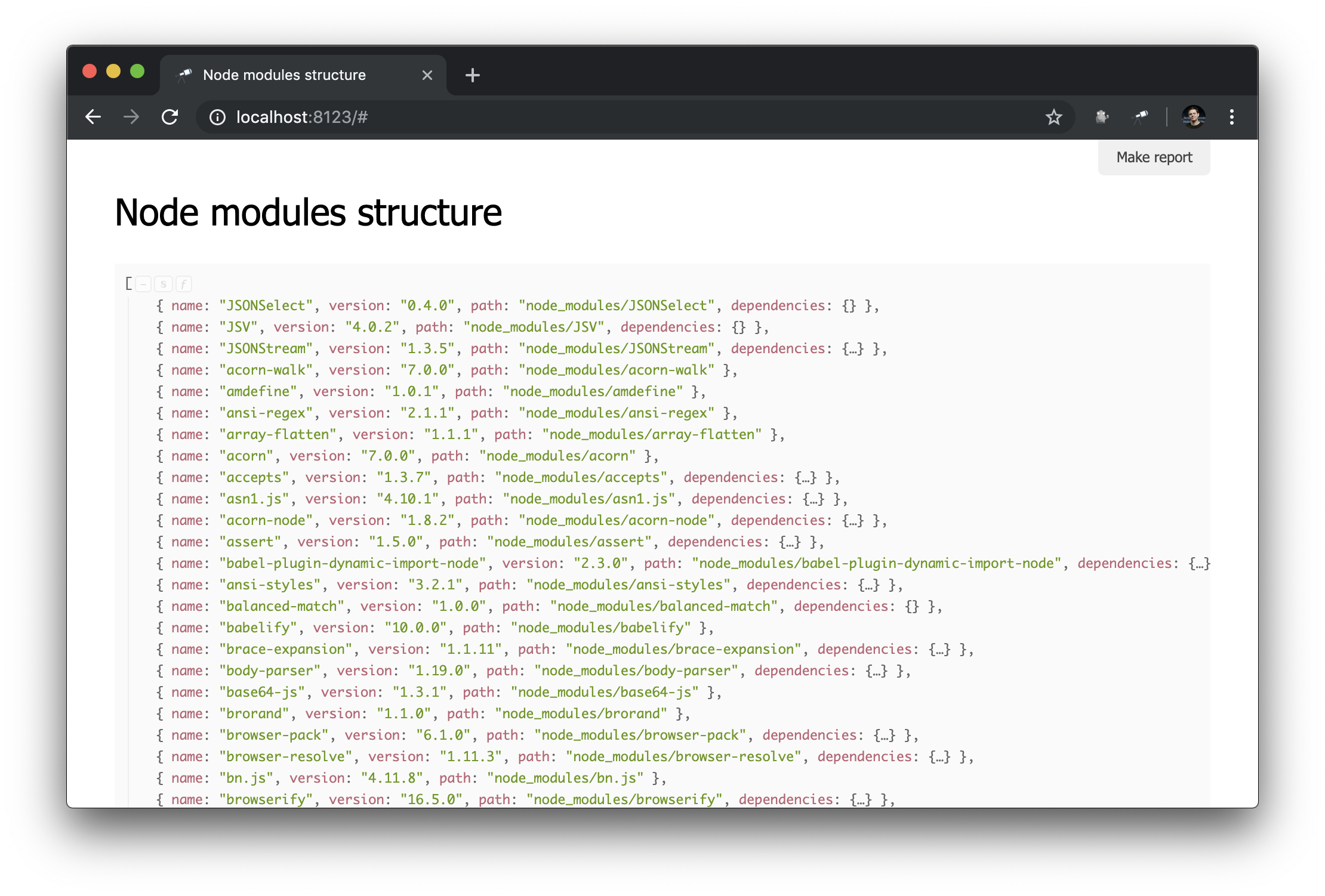
Task: Expand dependencies of browserify entry
Action: pos(861,800)
